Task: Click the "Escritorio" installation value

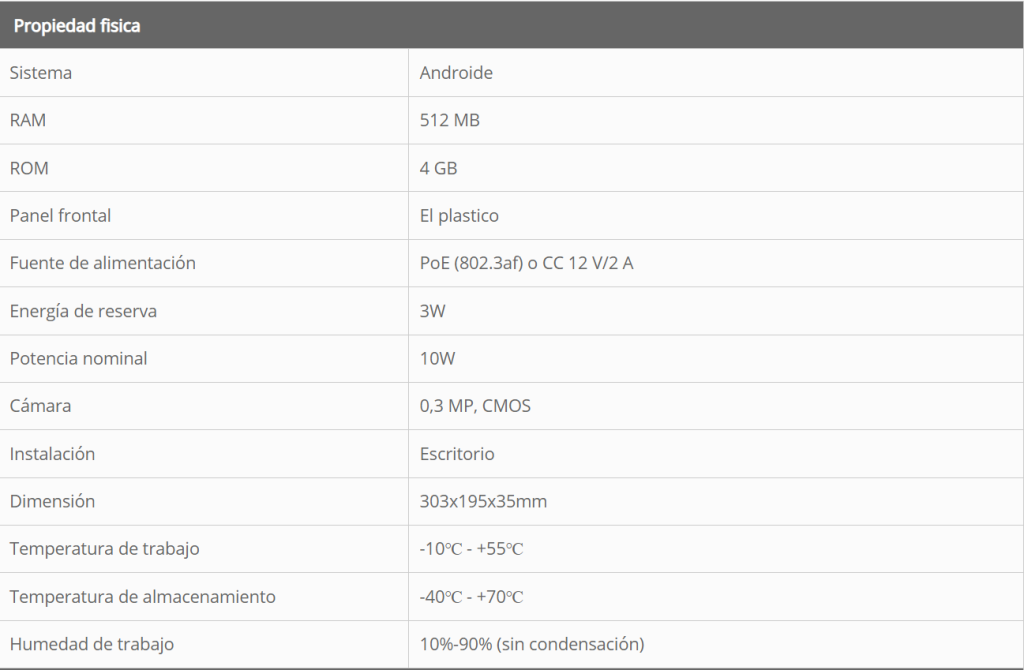Action: 457,454
